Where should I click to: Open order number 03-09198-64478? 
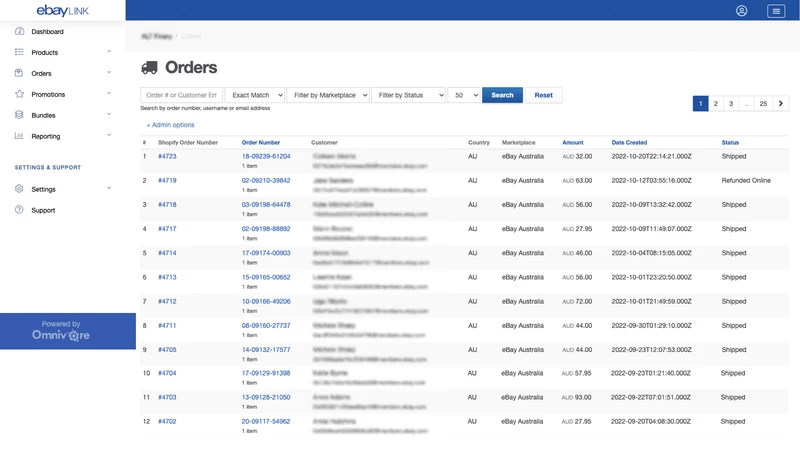266,204
